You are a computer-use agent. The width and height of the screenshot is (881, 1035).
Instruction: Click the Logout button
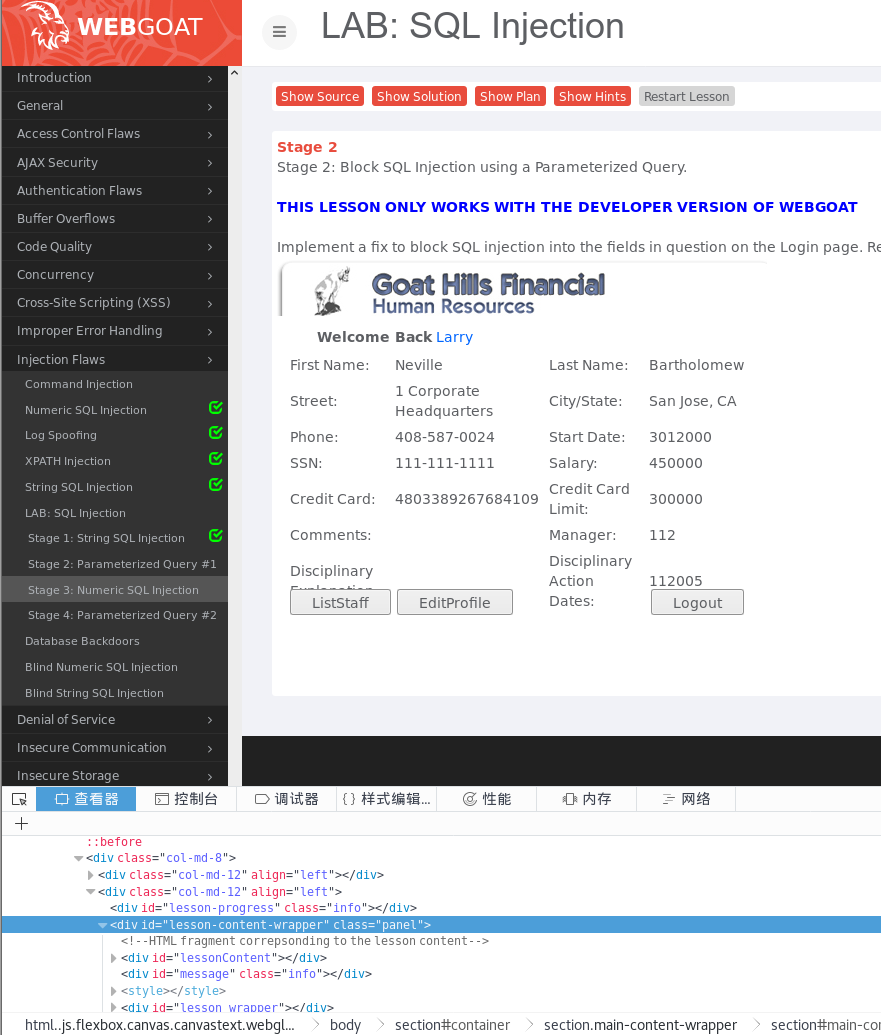click(x=698, y=603)
